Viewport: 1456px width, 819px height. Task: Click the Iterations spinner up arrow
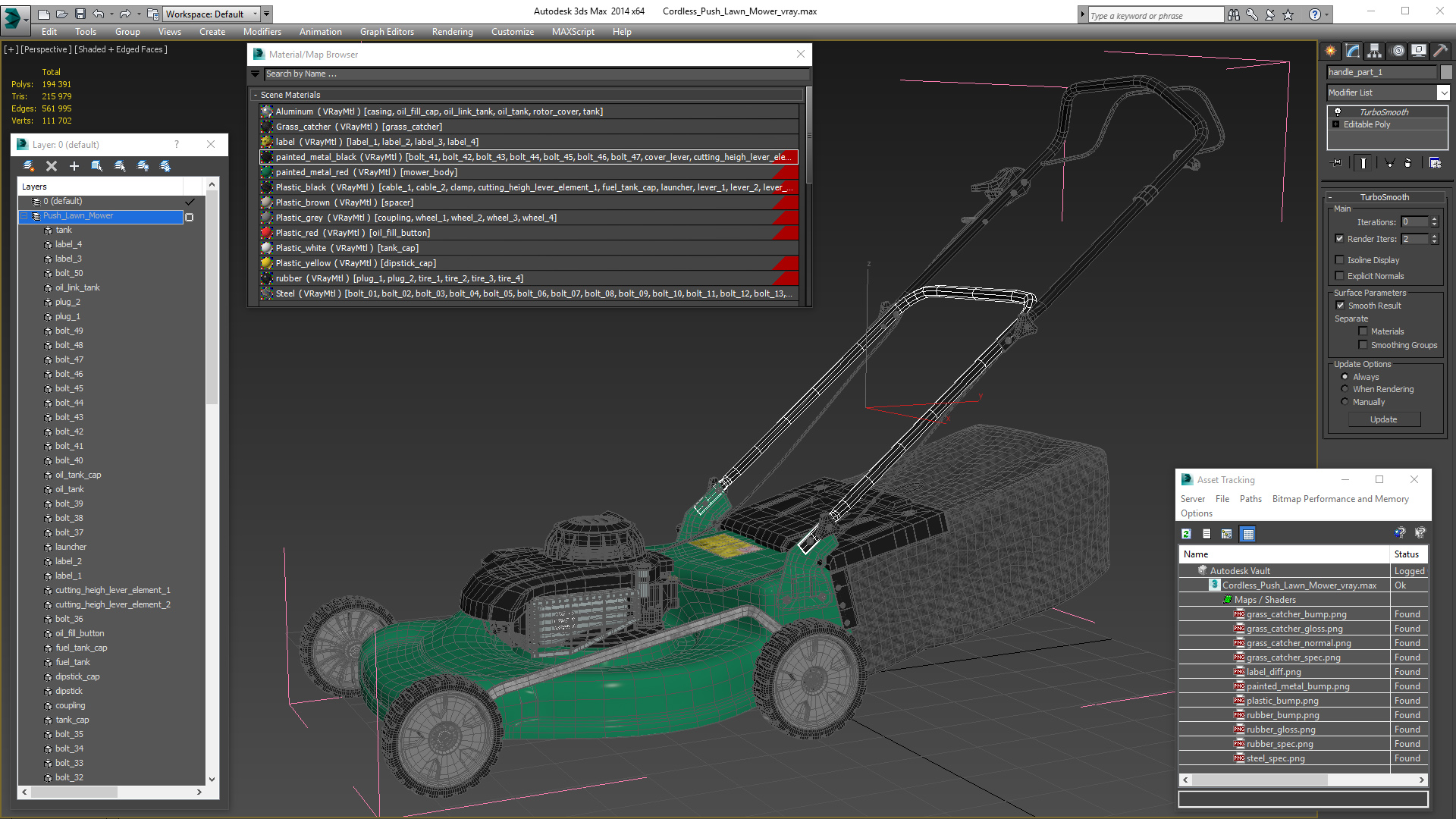tap(1434, 219)
